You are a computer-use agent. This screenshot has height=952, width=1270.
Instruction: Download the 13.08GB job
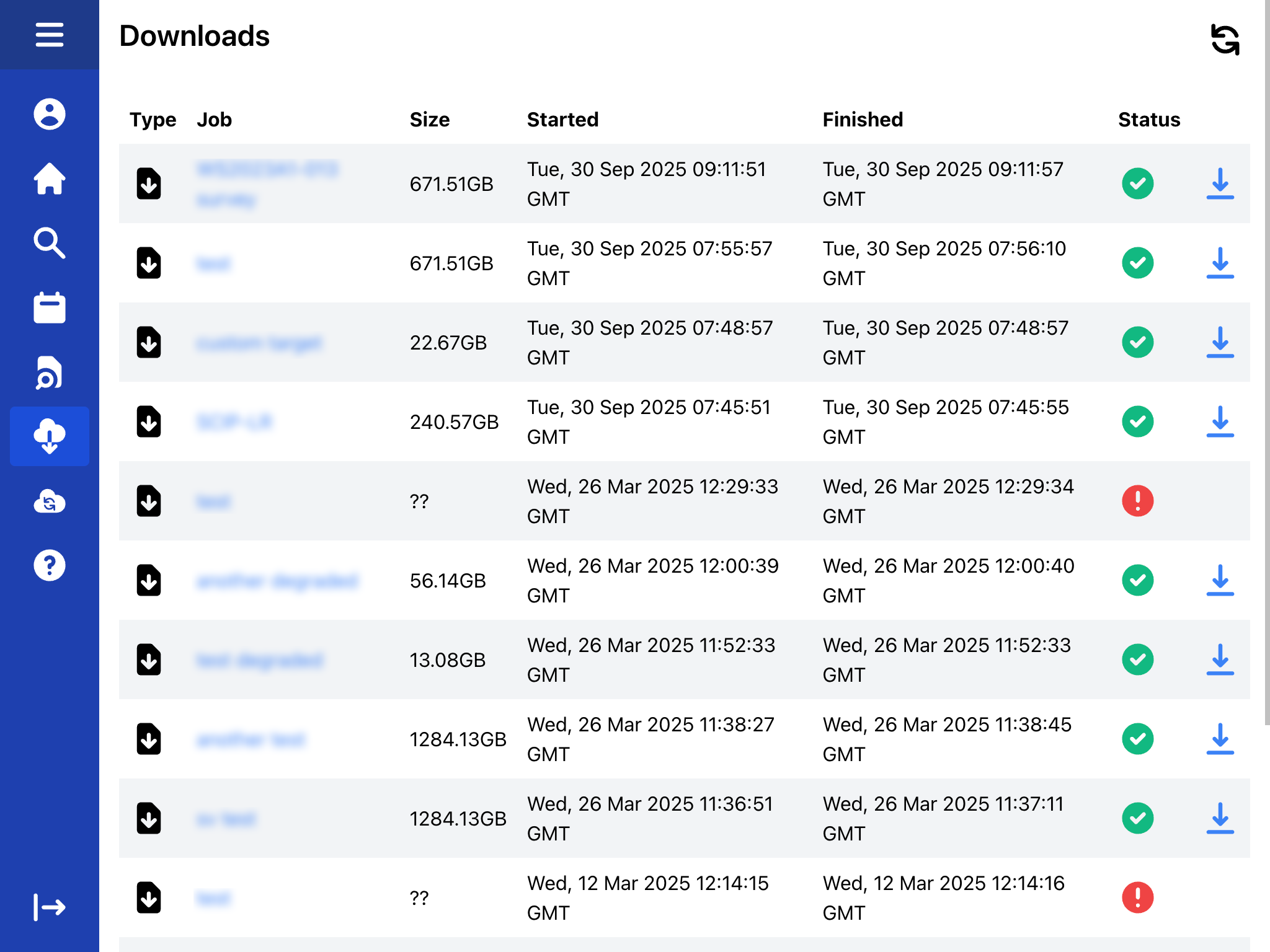tap(1220, 659)
